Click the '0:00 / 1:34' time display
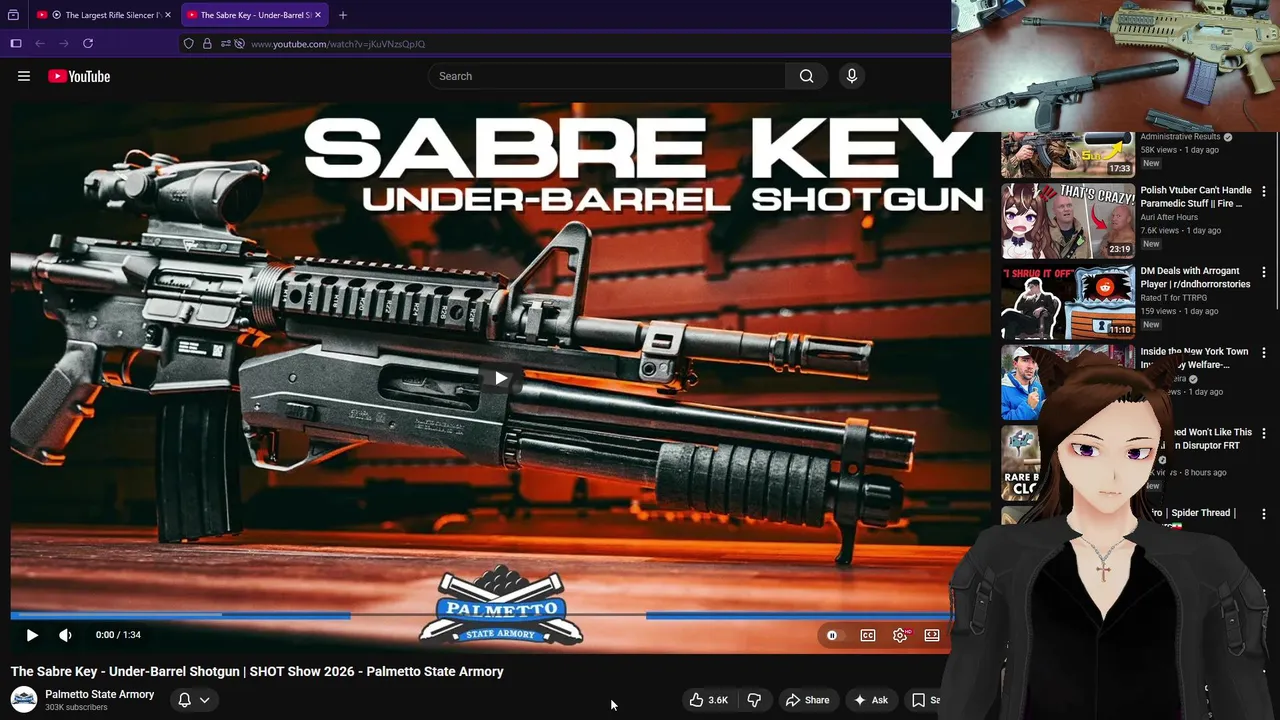Screen dimensions: 1280x720 (x=118, y=635)
